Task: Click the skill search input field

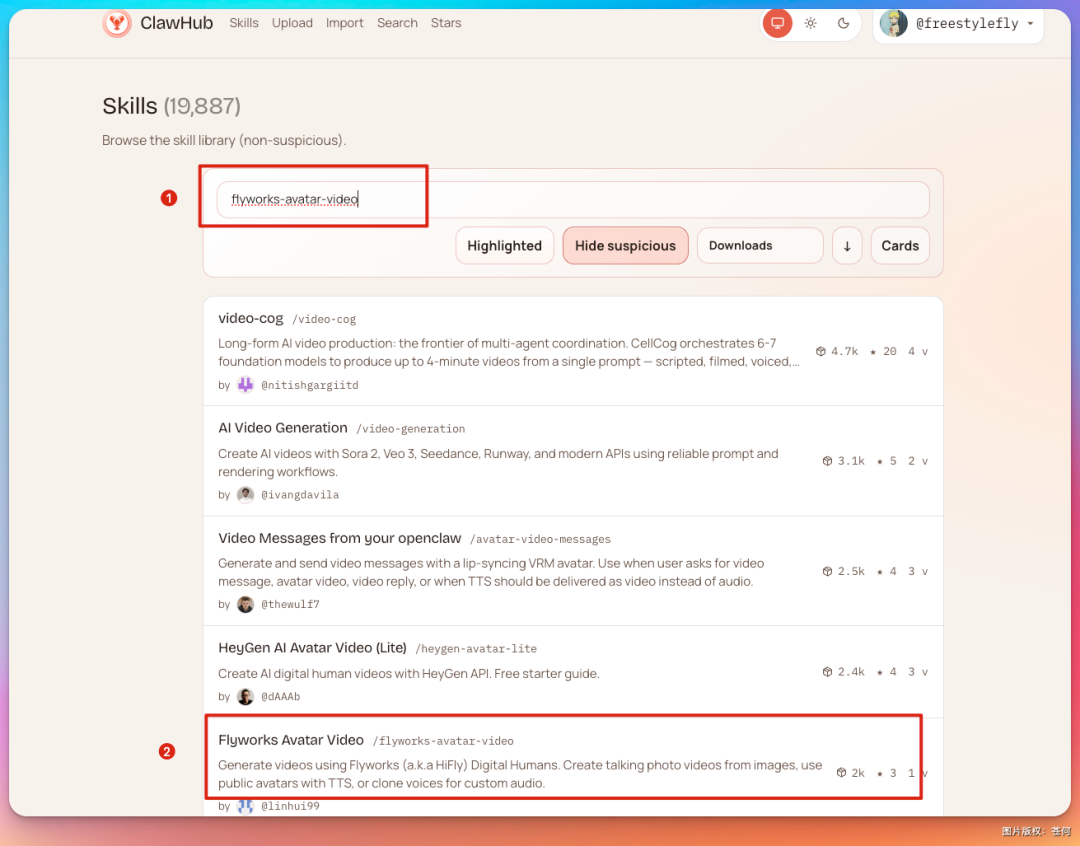Action: click(573, 199)
